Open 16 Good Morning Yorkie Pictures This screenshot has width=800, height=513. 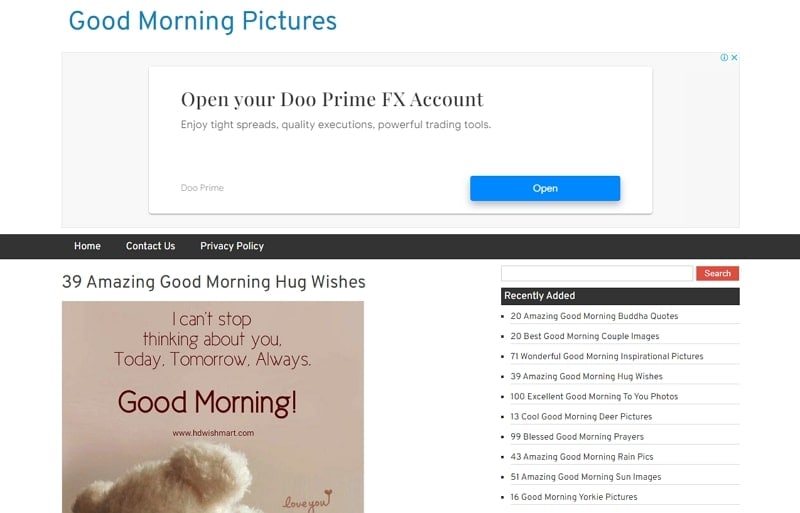(573, 497)
